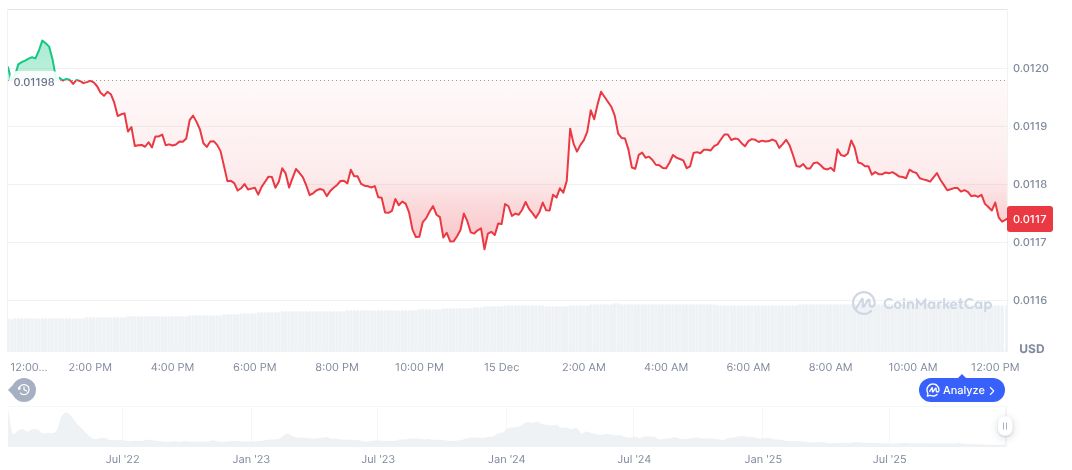Viewport: 1072px width, 470px height.
Task: Click the CoinMarketCap watermark logo icon
Action: (864, 302)
